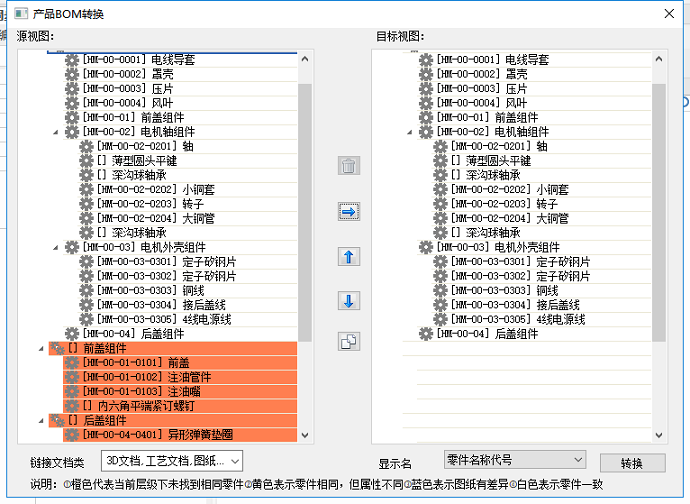Screen dimensions: 690x504
Task: Close the 产品BOM转换 dialog
Action: coord(669,14)
